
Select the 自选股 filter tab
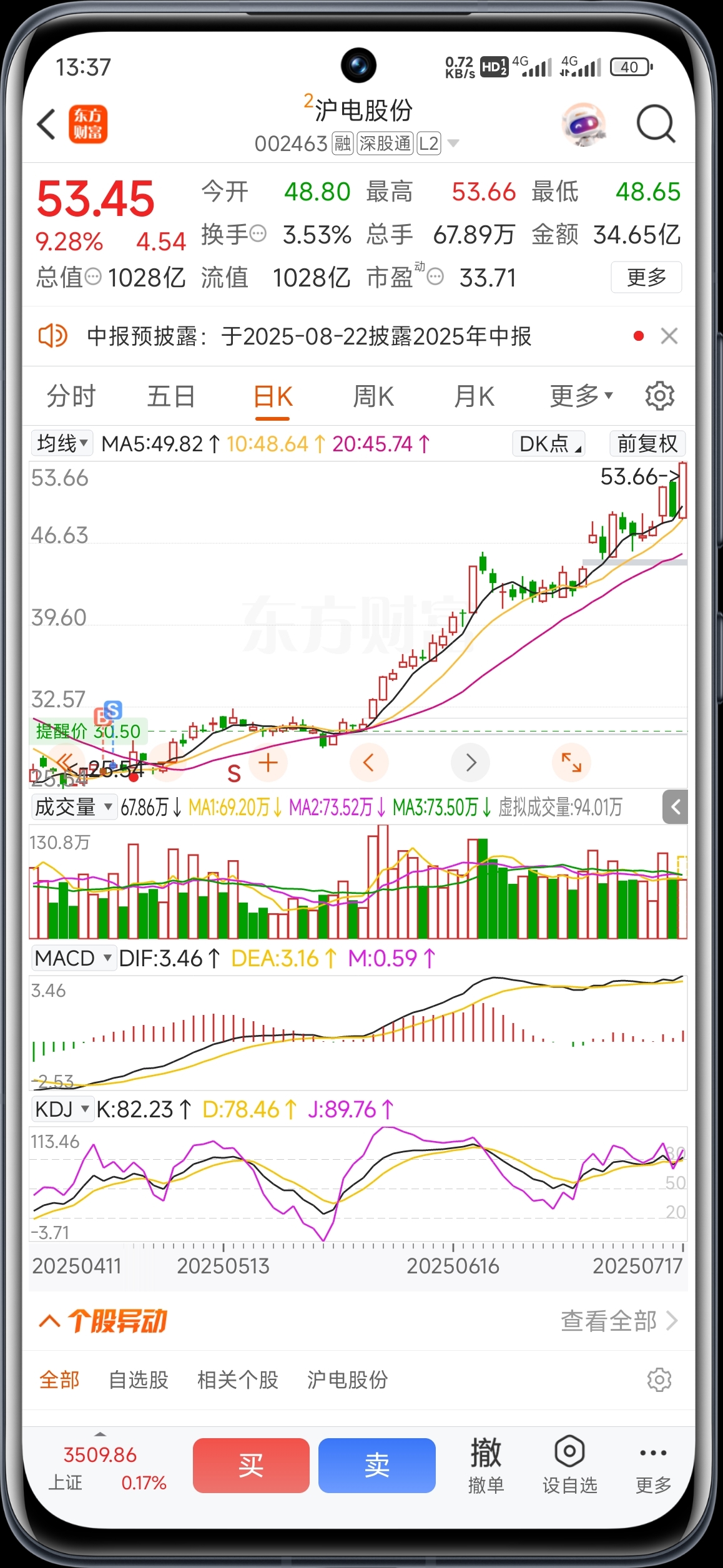tap(139, 1379)
